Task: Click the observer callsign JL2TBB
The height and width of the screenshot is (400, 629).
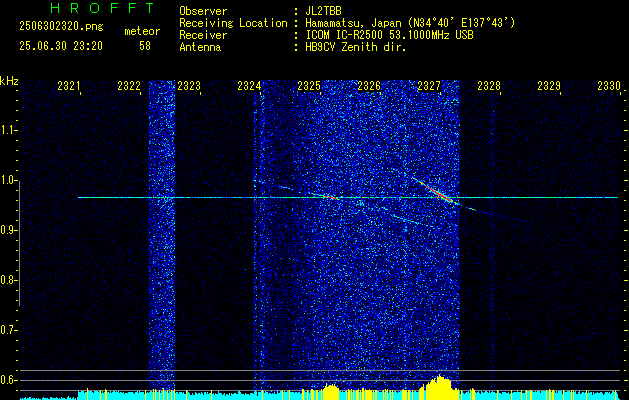Action: 323,11
